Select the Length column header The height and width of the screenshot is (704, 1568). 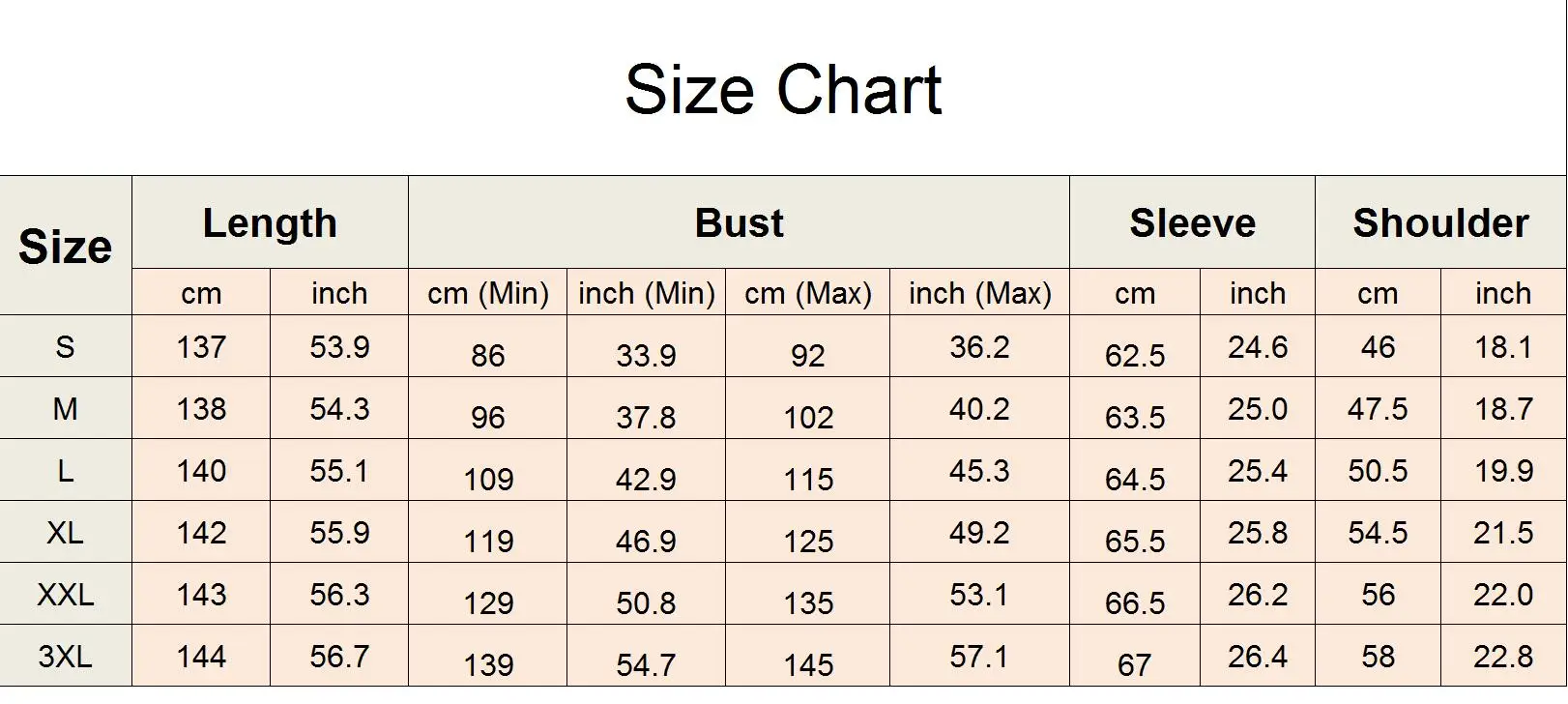click(x=270, y=223)
